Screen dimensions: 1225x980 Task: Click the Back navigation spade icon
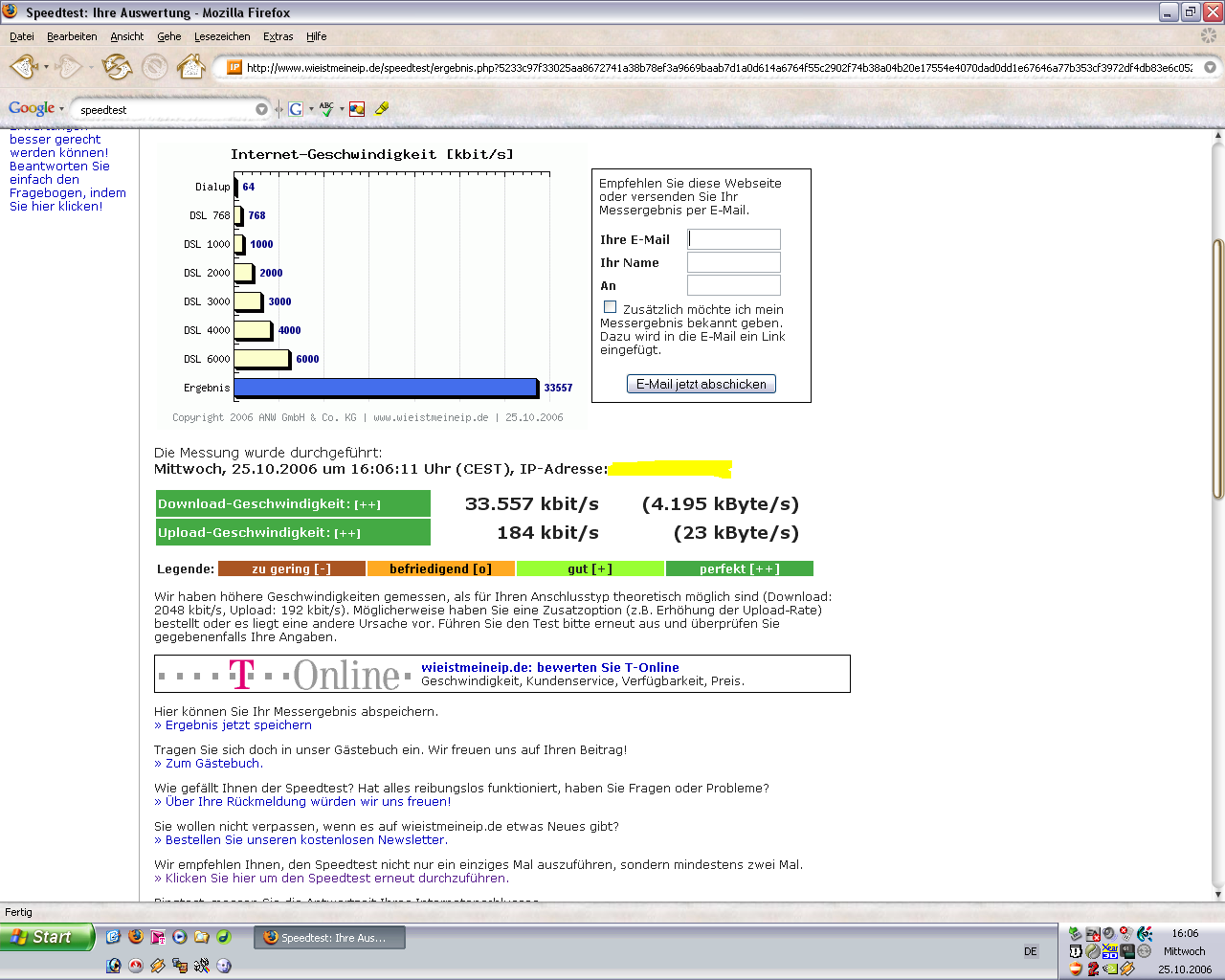tap(23, 67)
